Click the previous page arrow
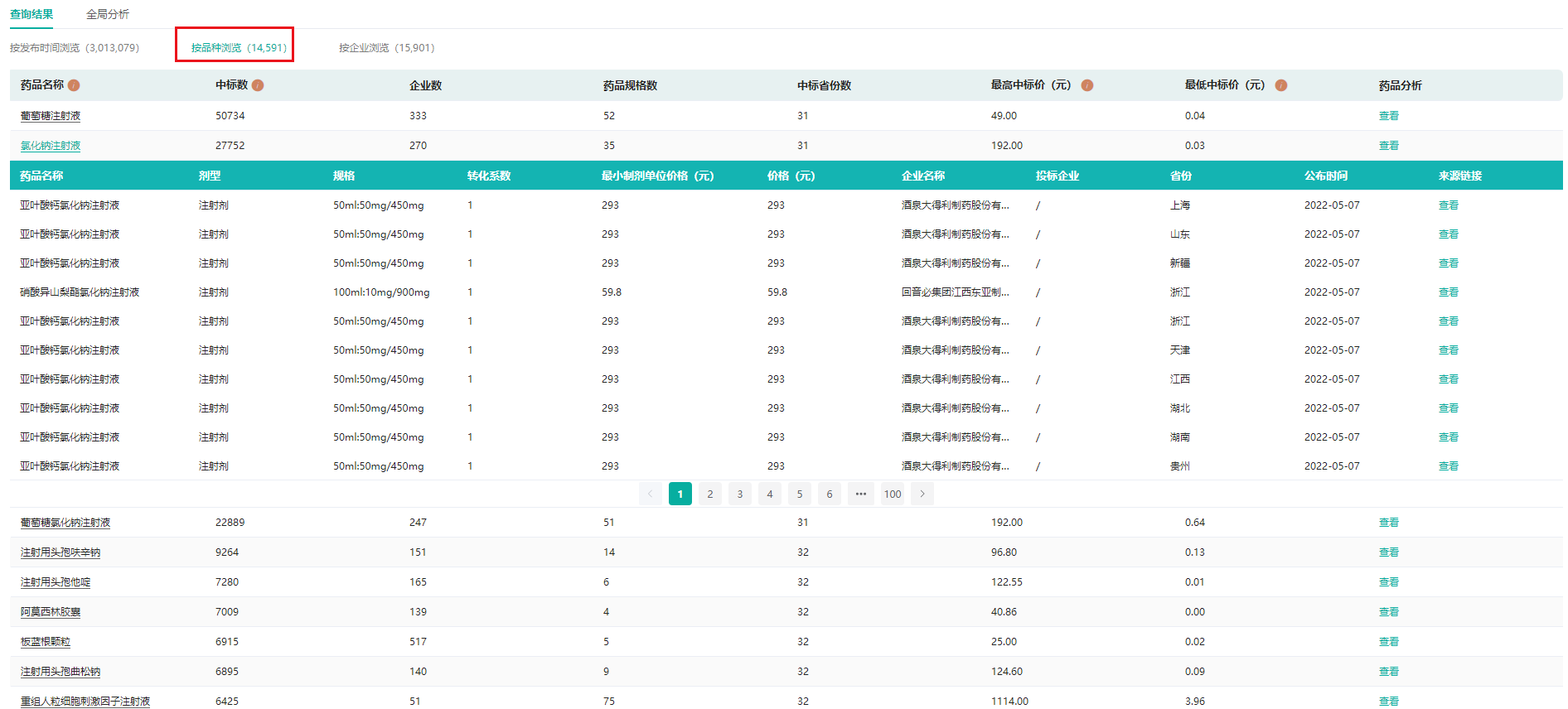 pyautogui.click(x=651, y=494)
